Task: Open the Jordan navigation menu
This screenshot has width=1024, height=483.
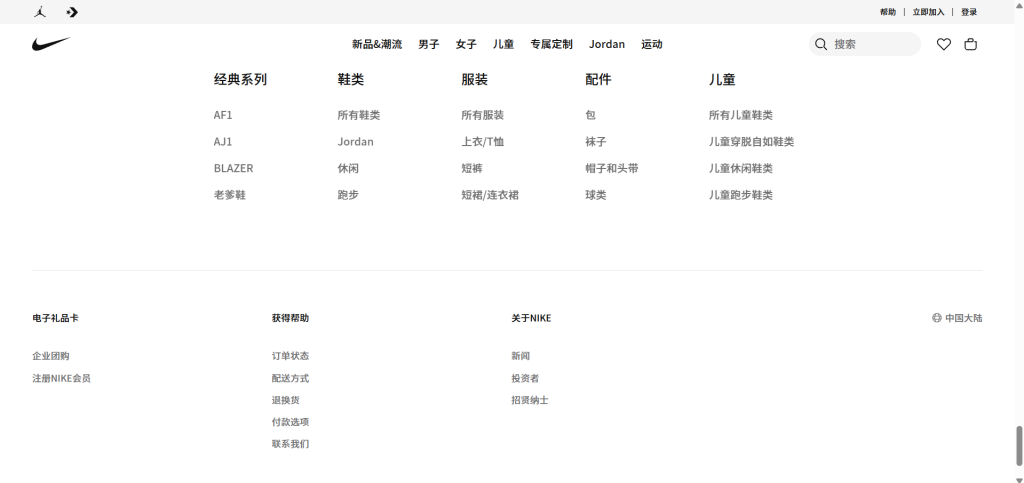Action: [607, 44]
